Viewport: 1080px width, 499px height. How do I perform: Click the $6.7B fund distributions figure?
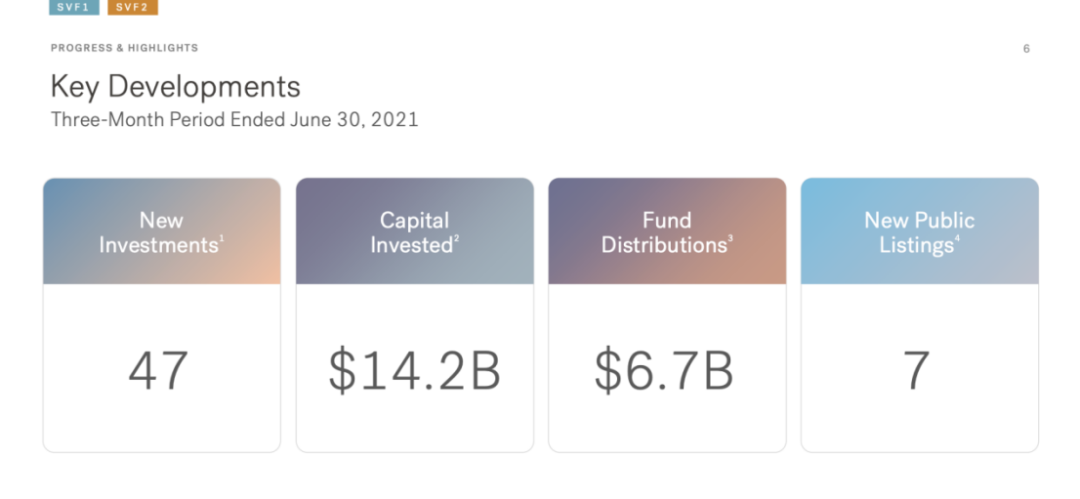click(664, 370)
